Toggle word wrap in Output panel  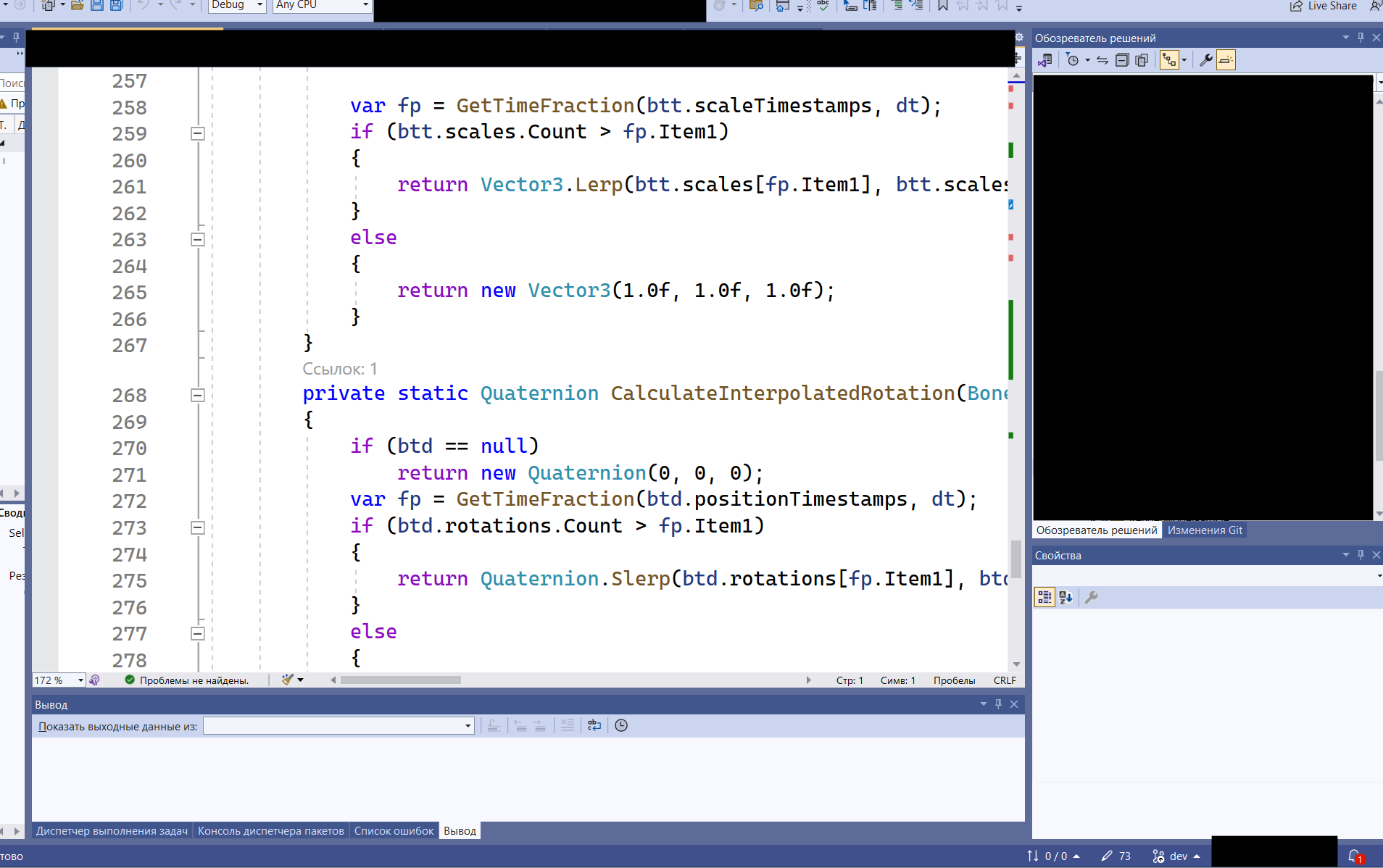point(594,725)
